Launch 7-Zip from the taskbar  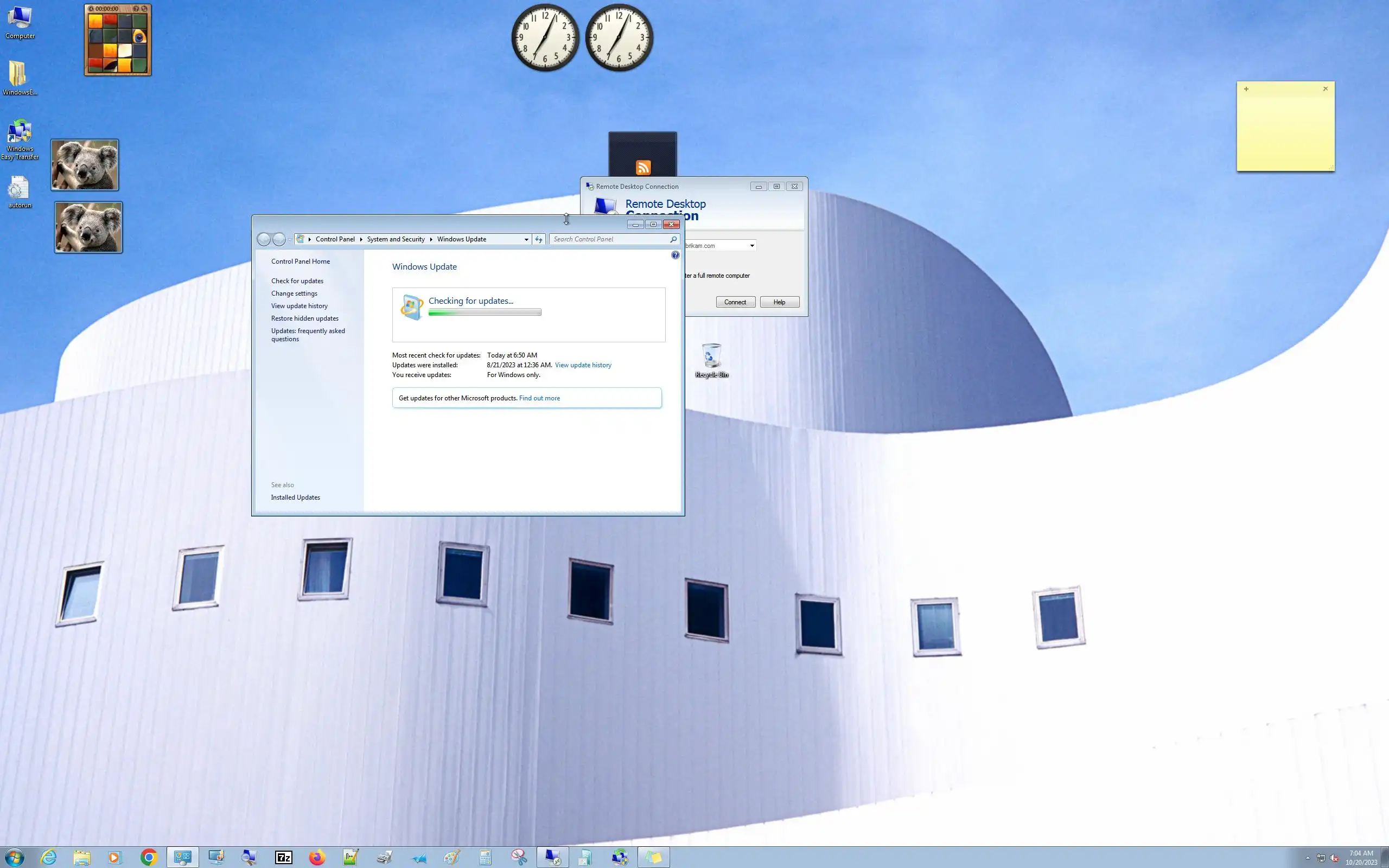[284, 857]
